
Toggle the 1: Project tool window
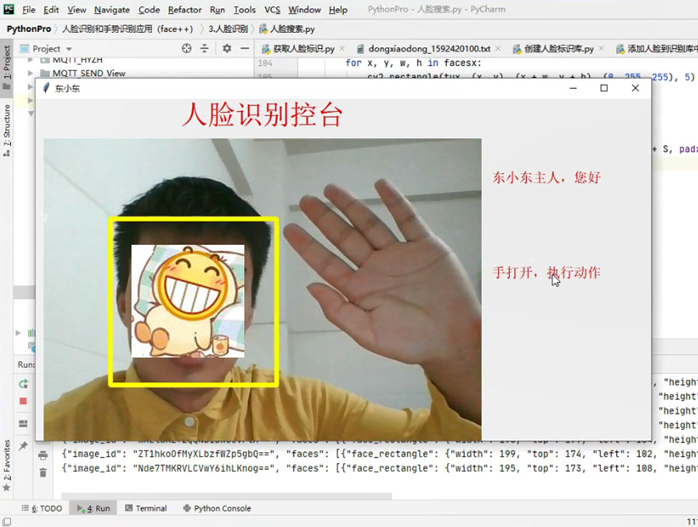7,67
